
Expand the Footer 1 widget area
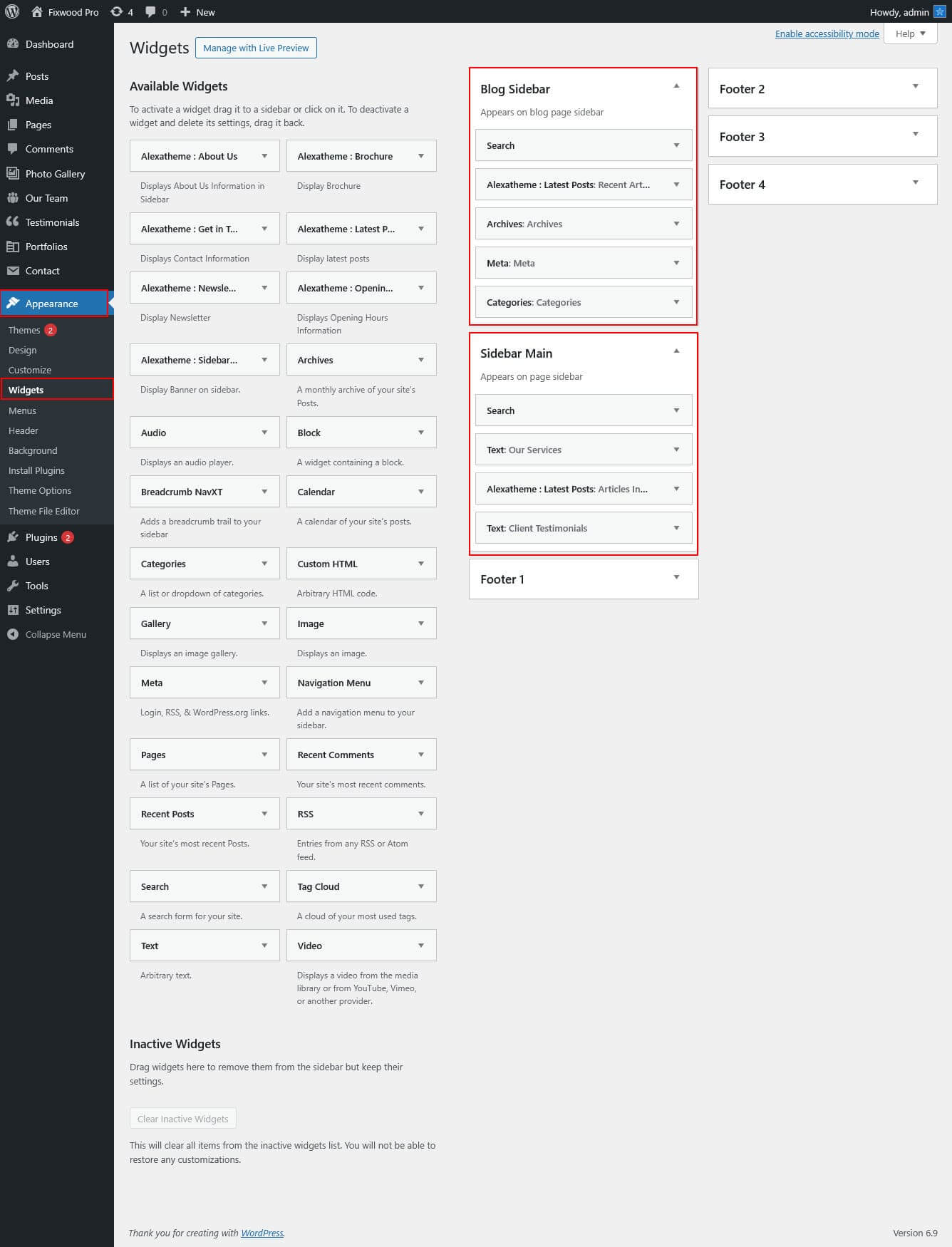(x=676, y=577)
